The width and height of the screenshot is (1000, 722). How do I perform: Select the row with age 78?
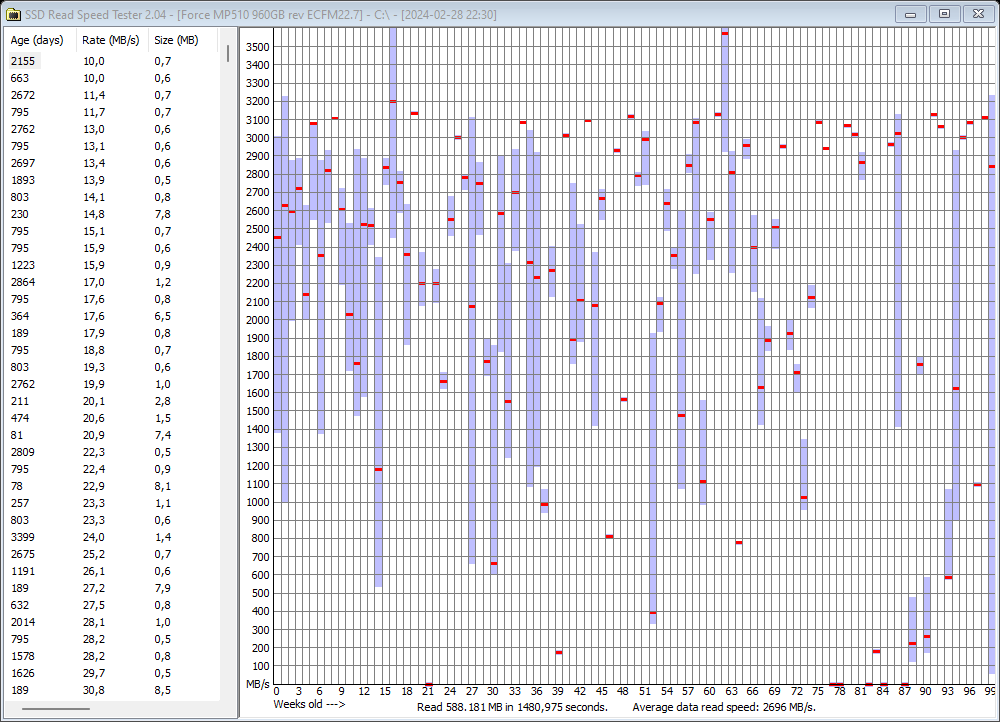point(112,486)
